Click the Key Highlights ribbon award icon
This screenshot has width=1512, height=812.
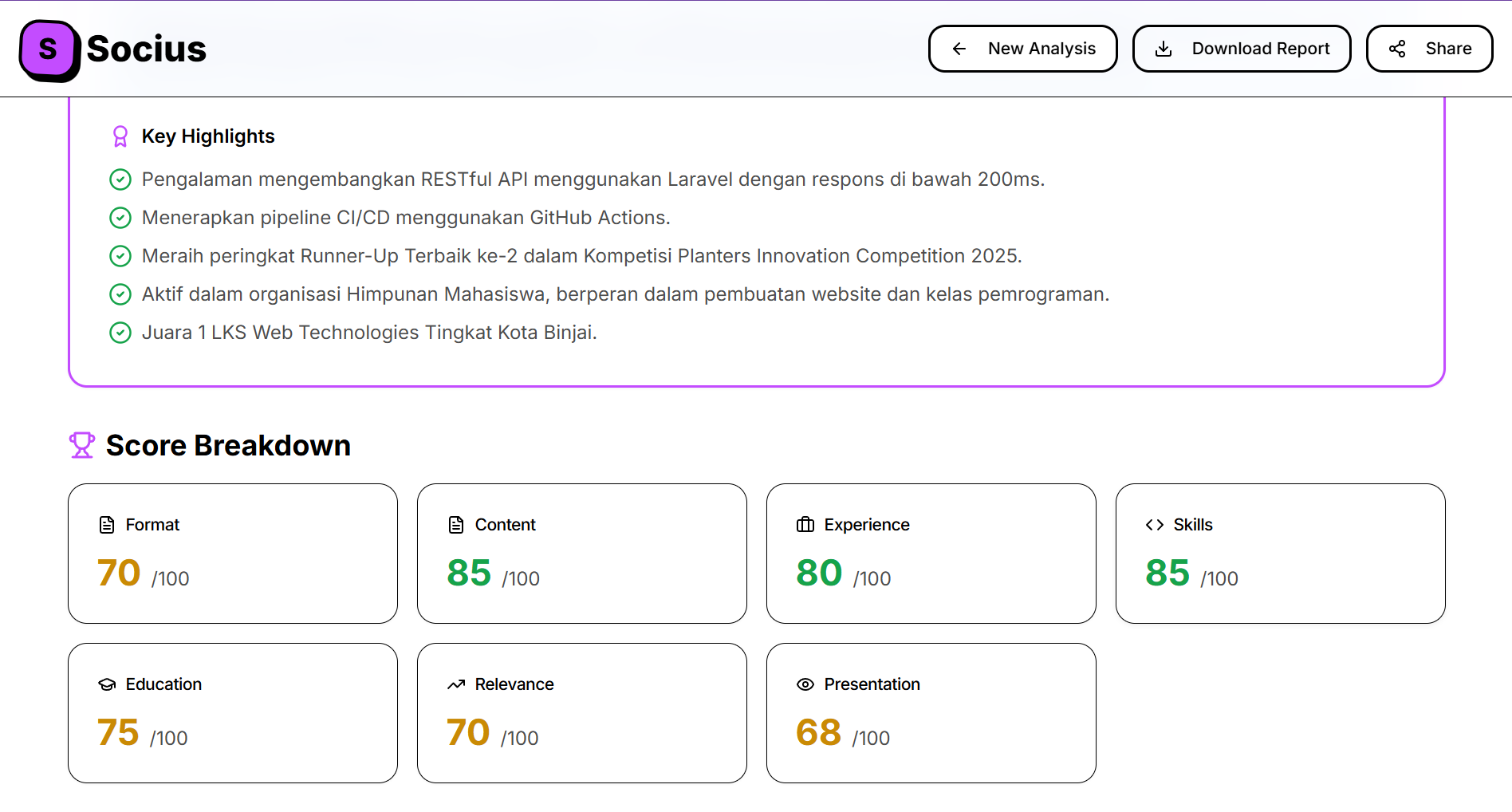pyautogui.click(x=120, y=136)
